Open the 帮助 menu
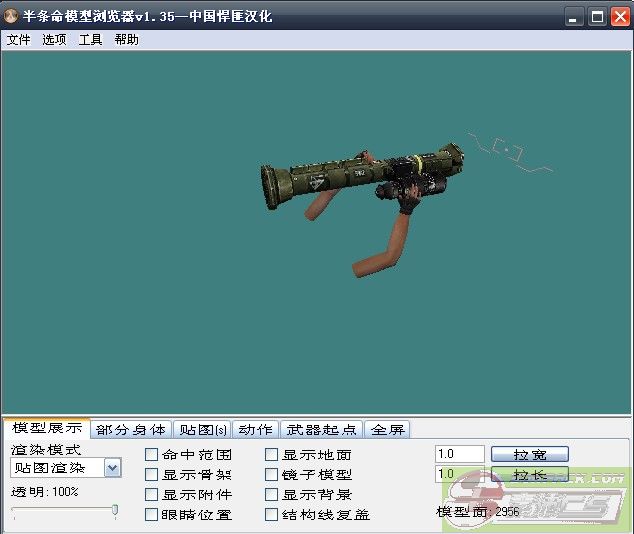Viewport: 634px width, 534px height. [126, 40]
